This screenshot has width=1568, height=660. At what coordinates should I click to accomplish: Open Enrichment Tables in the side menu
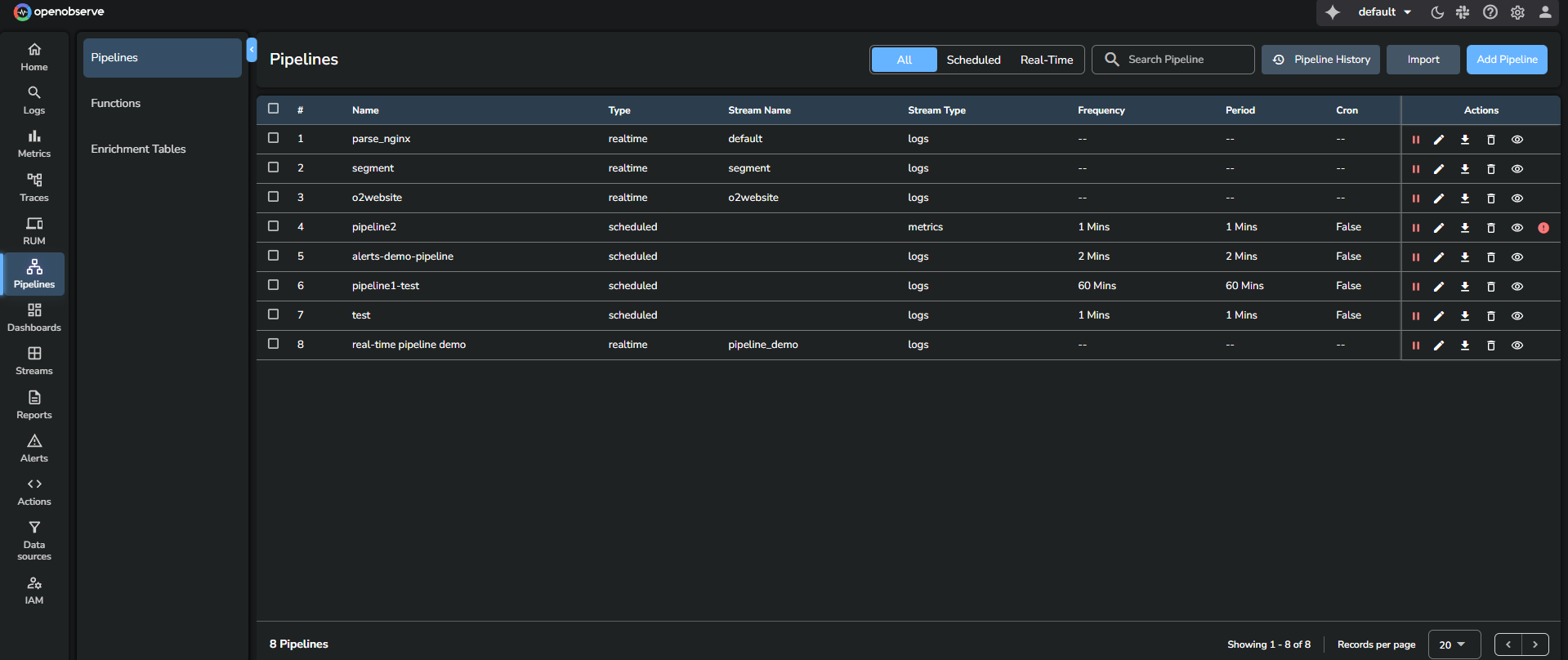pos(138,149)
